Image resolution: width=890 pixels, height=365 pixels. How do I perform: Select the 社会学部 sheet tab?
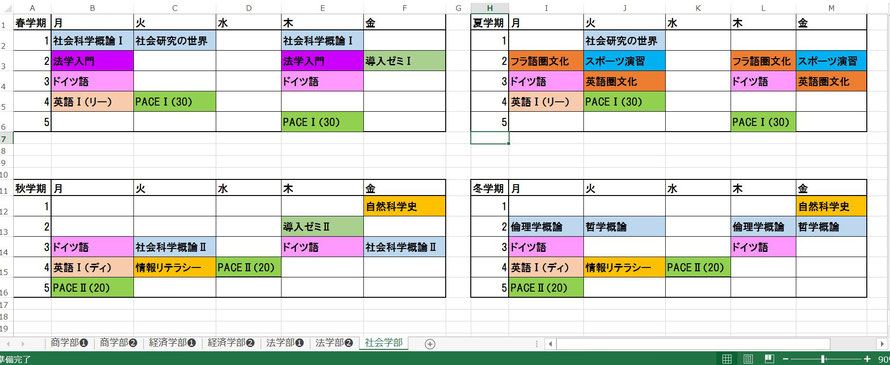[x=384, y=343]
